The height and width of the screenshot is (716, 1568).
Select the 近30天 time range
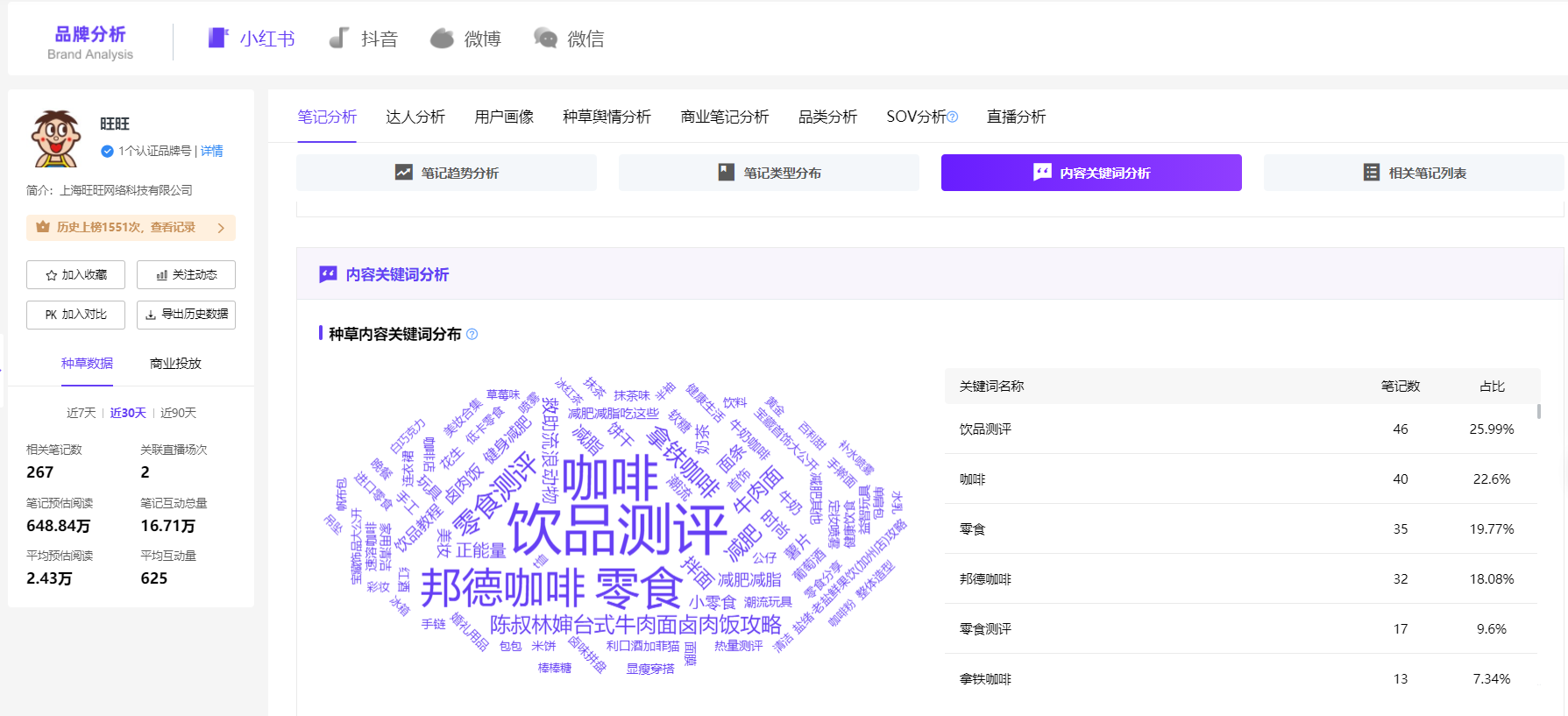click(128, 413)
